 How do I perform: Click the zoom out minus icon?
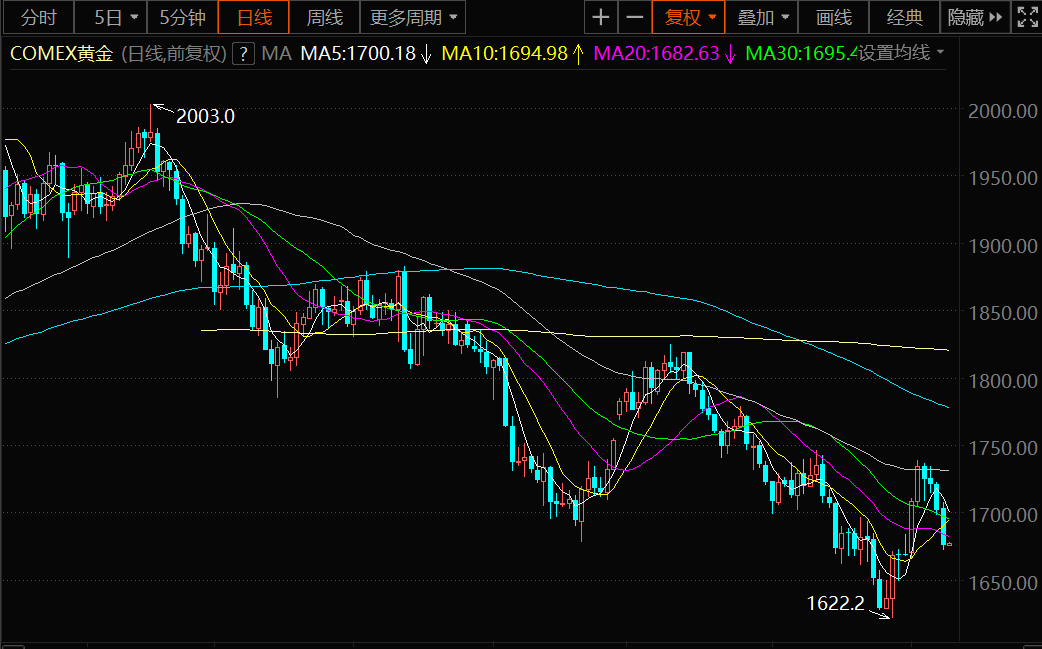[x=634, y=17]
